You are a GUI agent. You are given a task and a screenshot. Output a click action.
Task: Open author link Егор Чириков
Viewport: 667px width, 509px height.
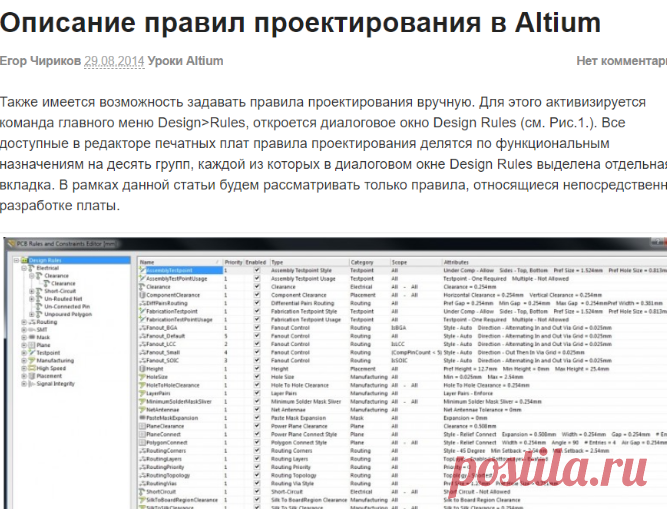coord(40,61)
